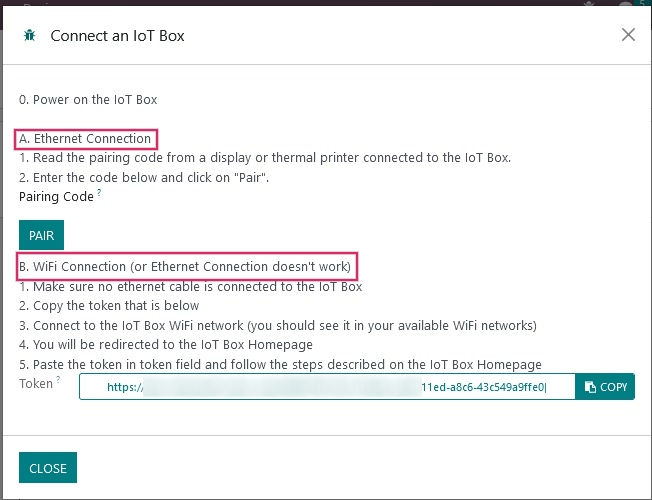
Task: Click the bug icon in the dialog header
Action: click(x=29, y=35)
